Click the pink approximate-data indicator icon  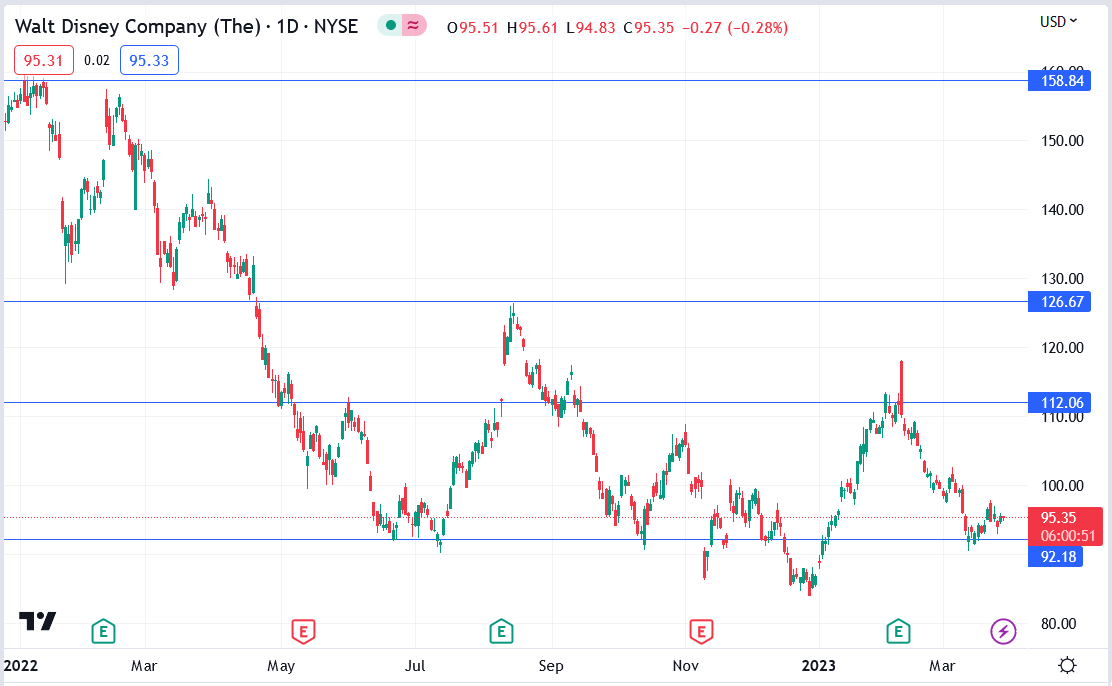tap(413, 26)
